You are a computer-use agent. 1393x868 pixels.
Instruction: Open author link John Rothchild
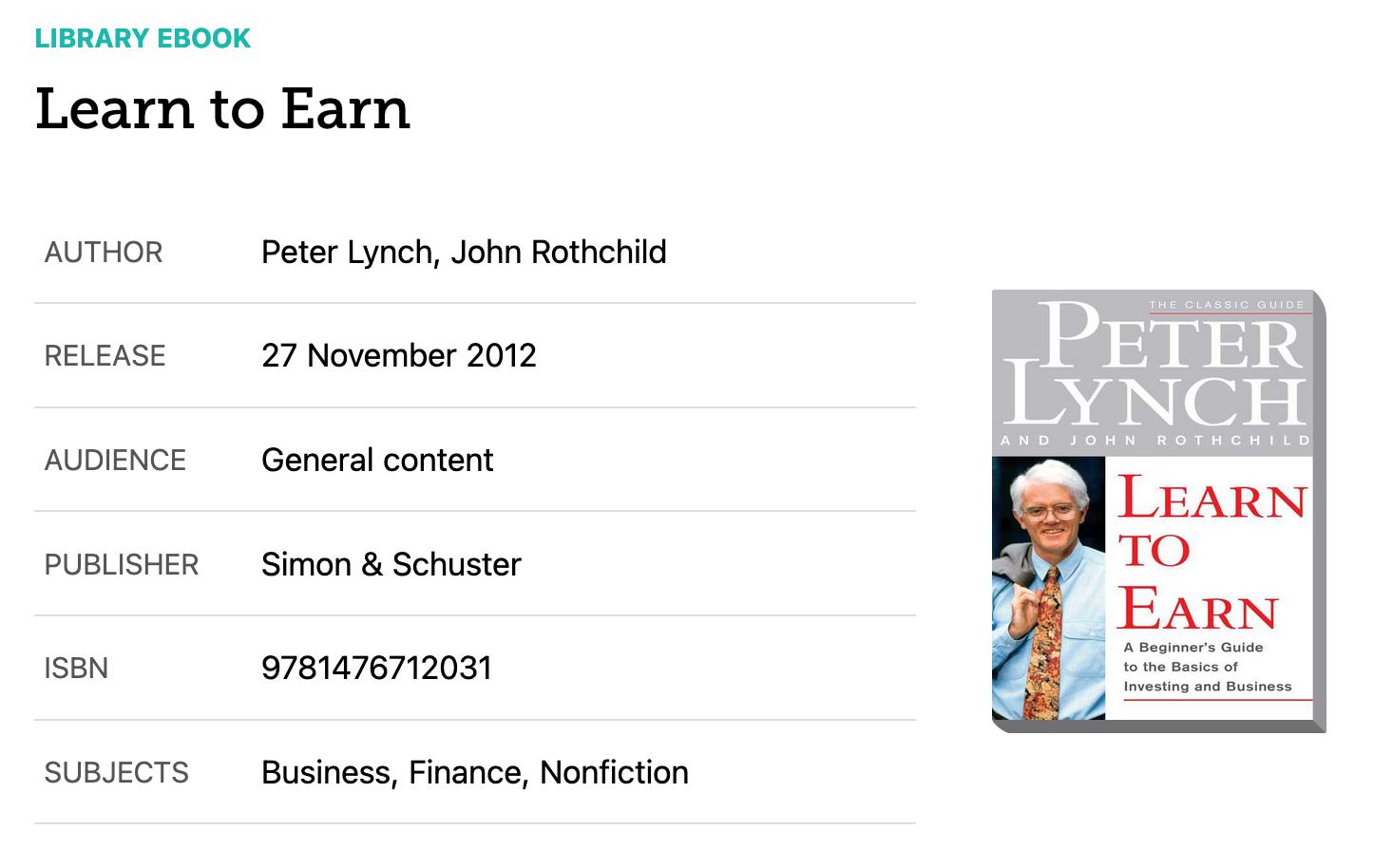(x=559, y=253)
